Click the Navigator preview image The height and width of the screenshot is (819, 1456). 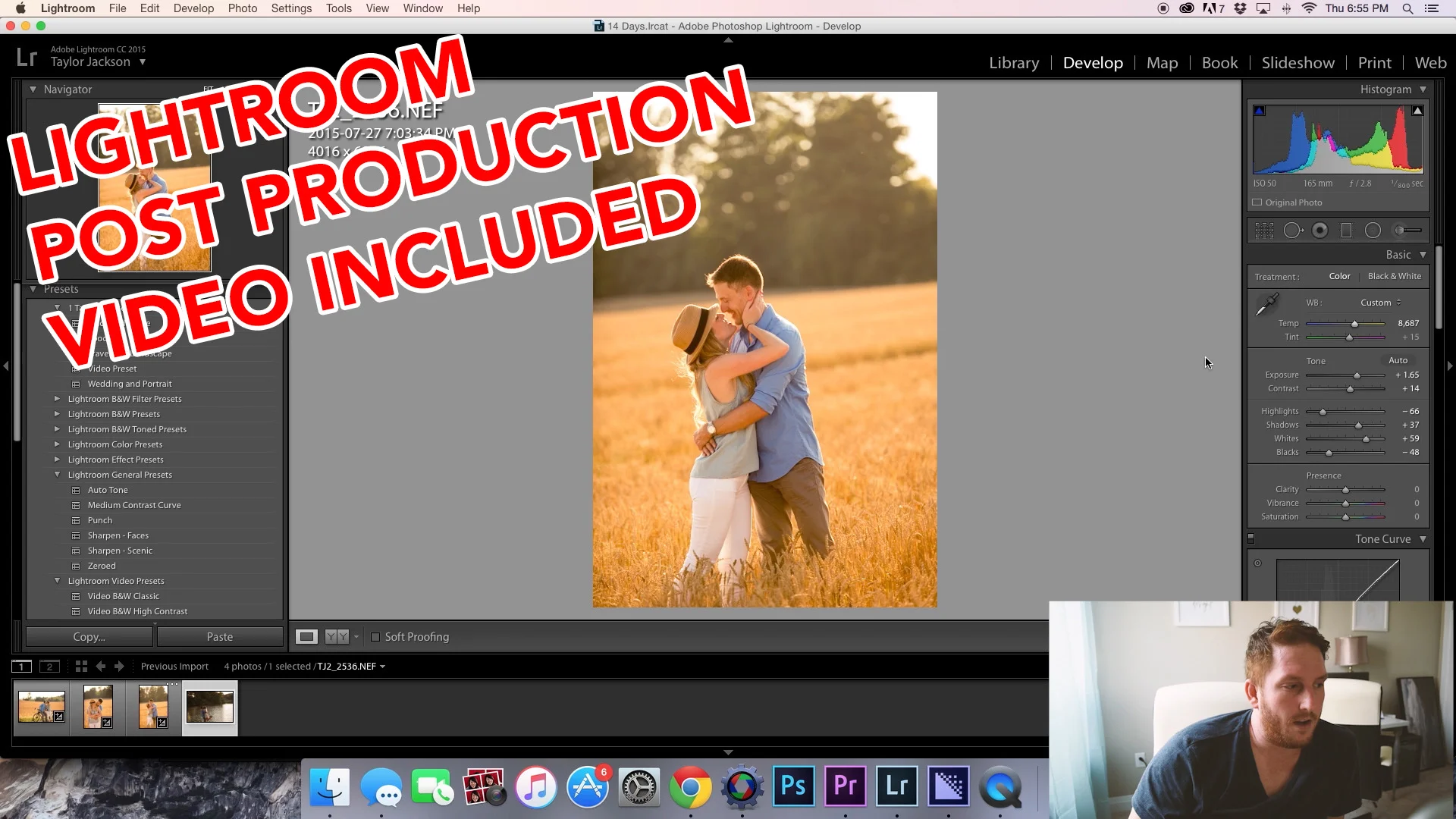coord(155,187)
